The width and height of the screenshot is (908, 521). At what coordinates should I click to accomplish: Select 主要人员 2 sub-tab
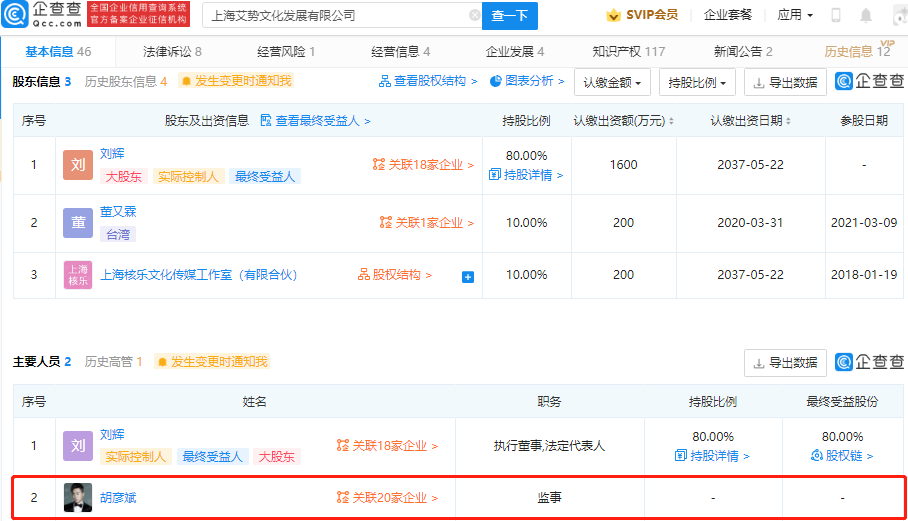pyautogui.click(x=42, y=362)
